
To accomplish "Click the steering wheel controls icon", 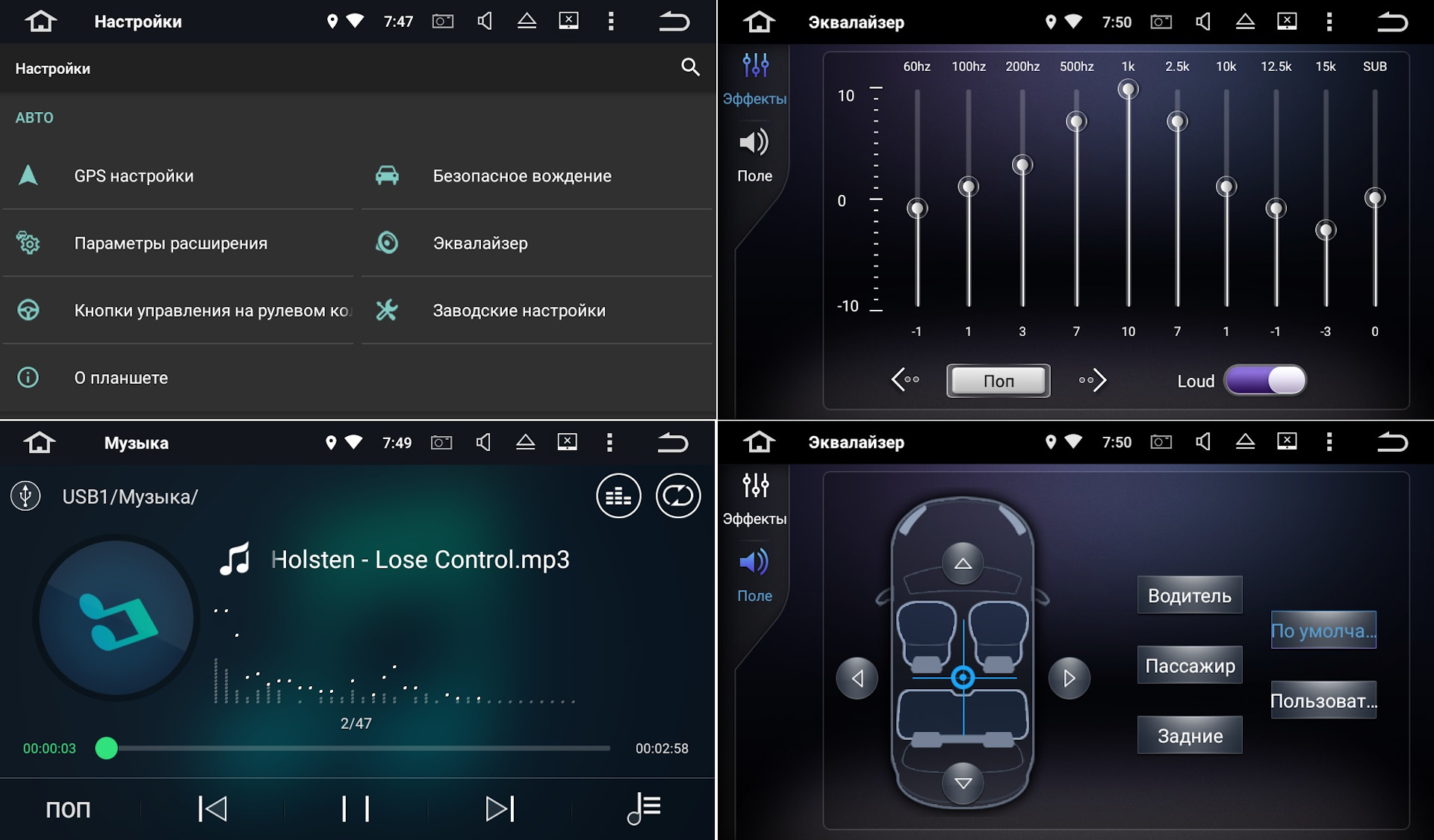I will (x=29, y=310).
